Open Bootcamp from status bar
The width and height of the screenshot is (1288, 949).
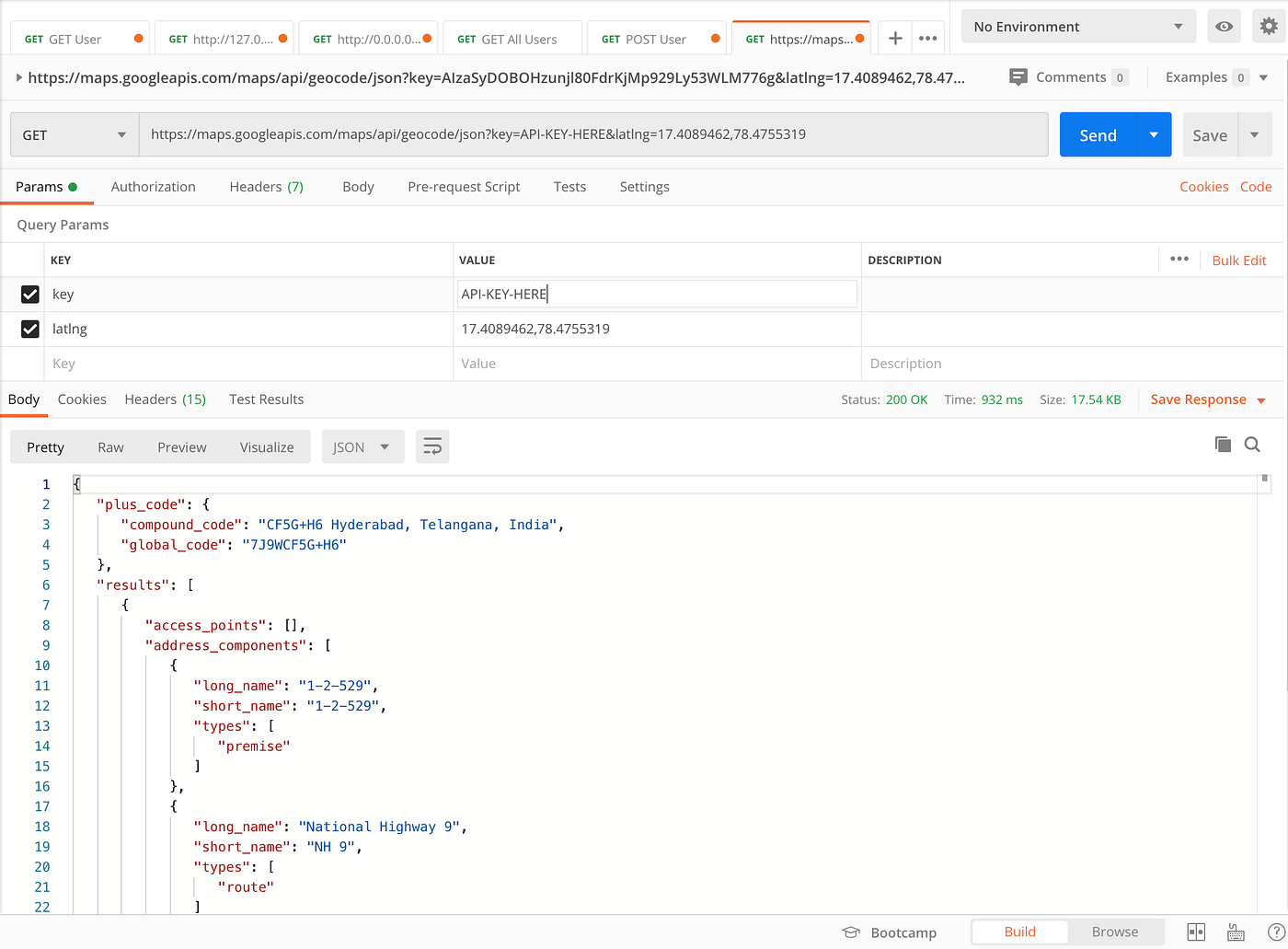pos(890,932)
